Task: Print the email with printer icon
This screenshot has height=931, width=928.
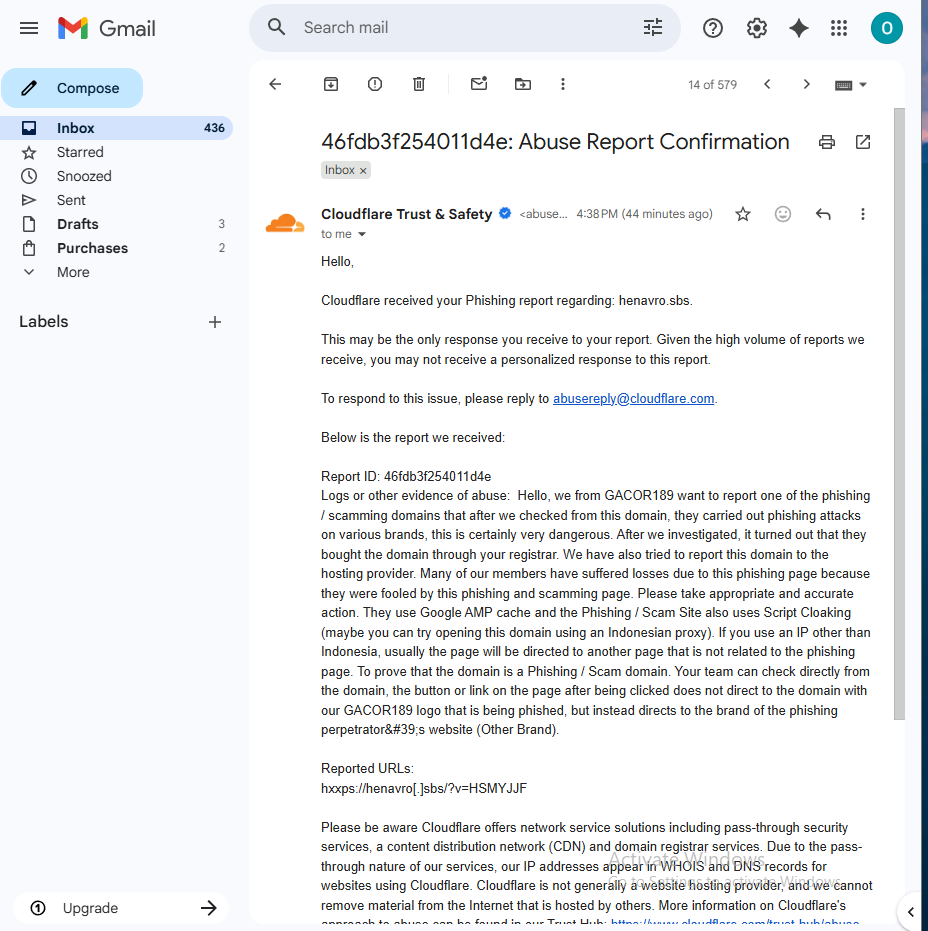Action: pos(826,142)
